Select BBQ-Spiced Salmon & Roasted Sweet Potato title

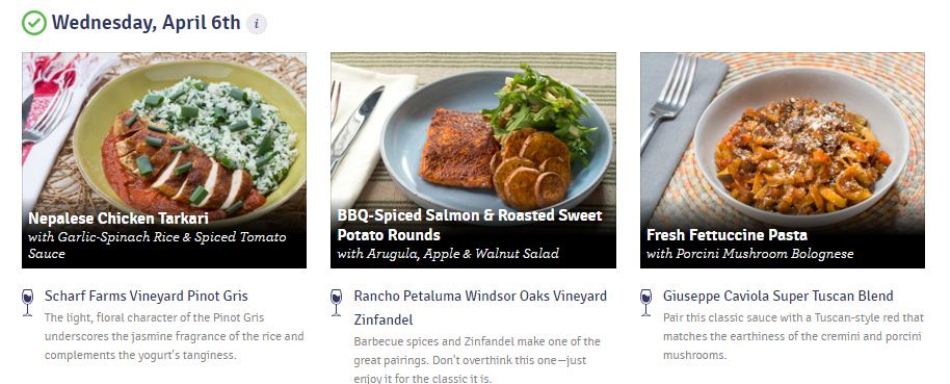(470, 225)
